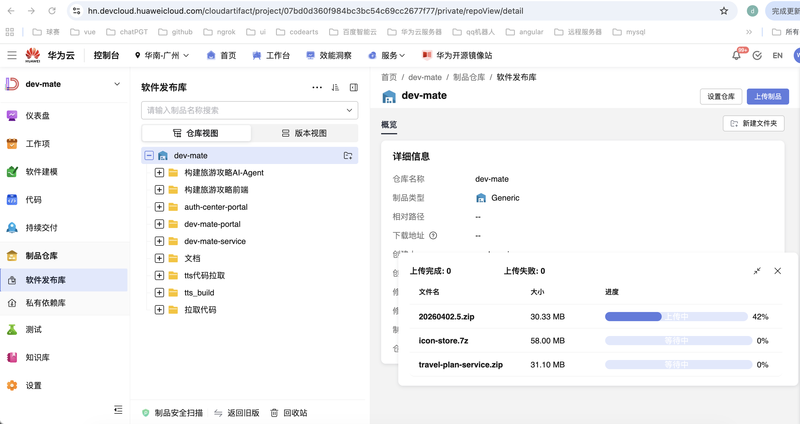Click new folder icon on dev-mate row
Viewport: 800px width, 424px height.
[x=348, y=156]
